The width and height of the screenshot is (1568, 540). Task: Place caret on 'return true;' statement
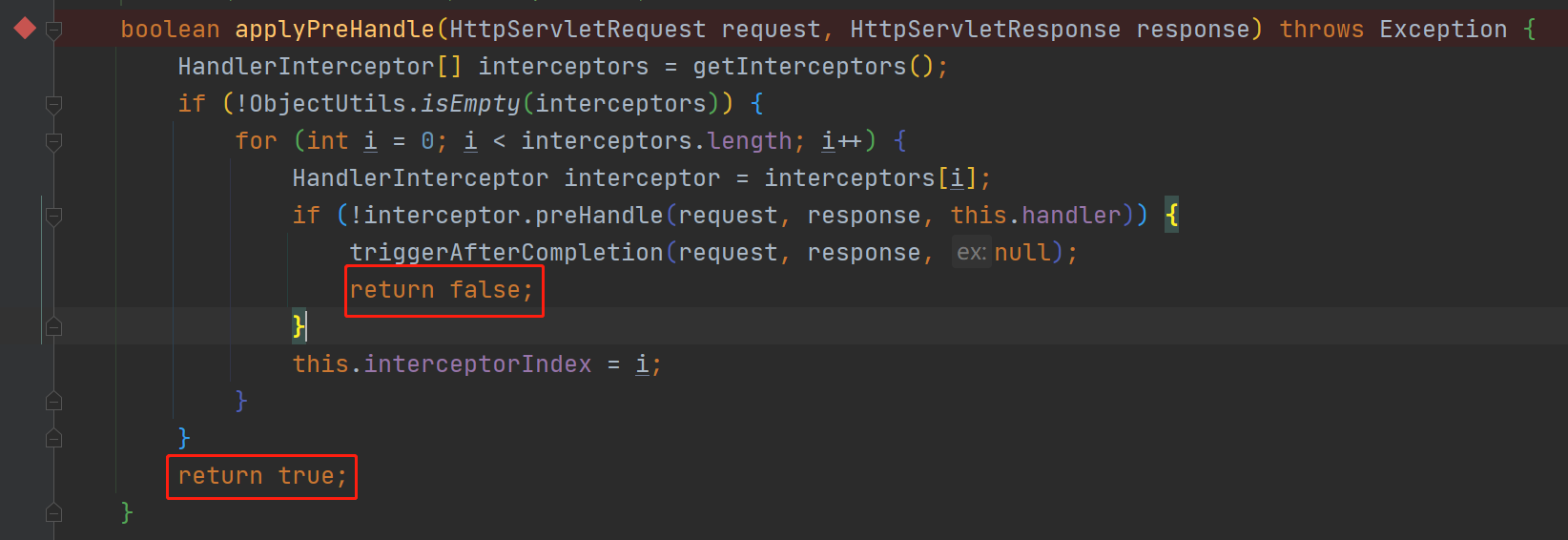point(262,475)
